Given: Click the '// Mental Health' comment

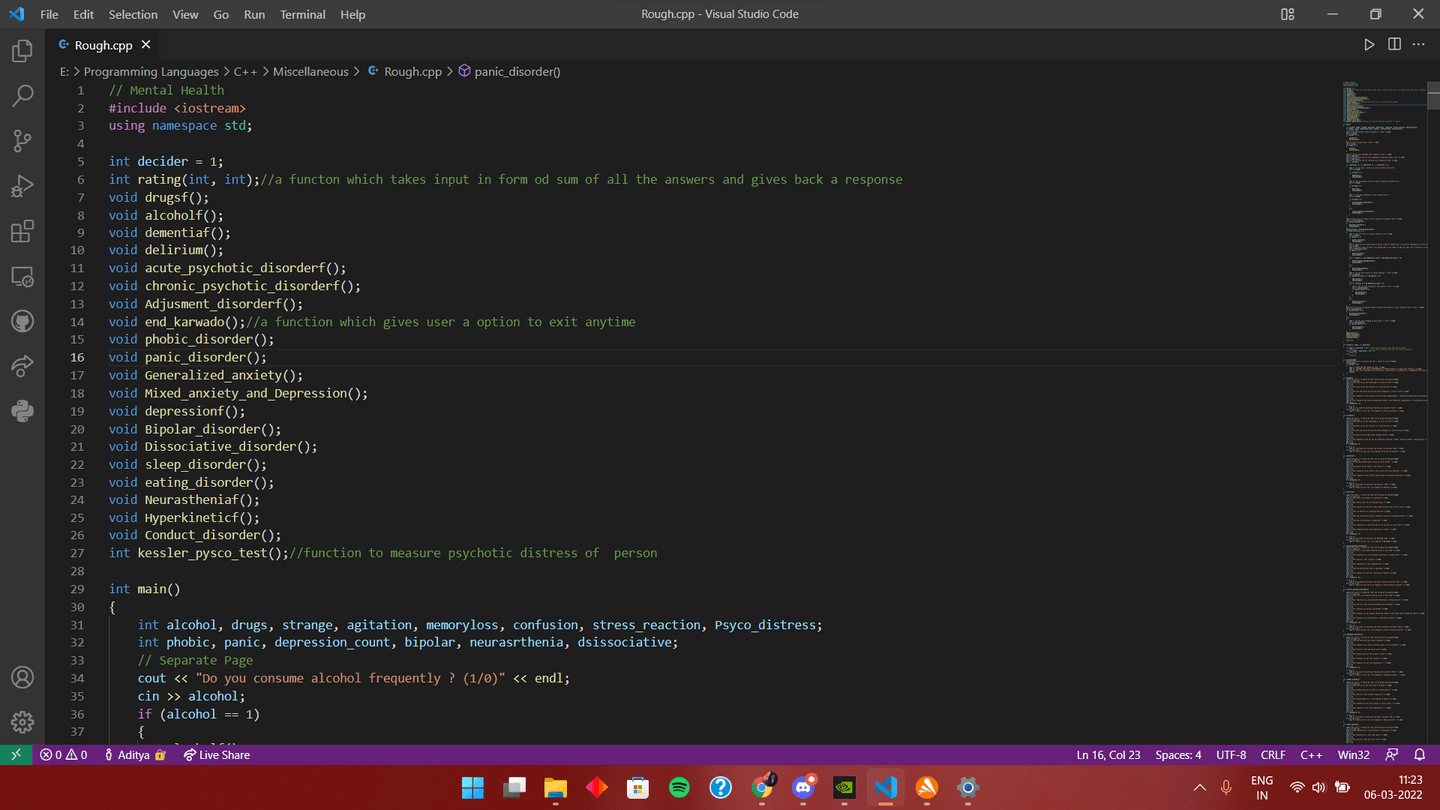Looking at the screenshot, I should (167, 90).
